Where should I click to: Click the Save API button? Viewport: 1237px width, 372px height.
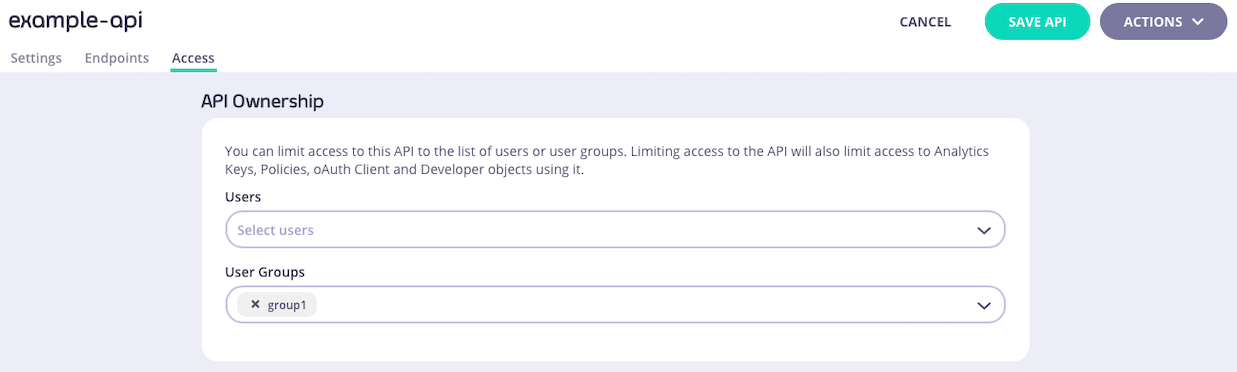pos(1037,22)
